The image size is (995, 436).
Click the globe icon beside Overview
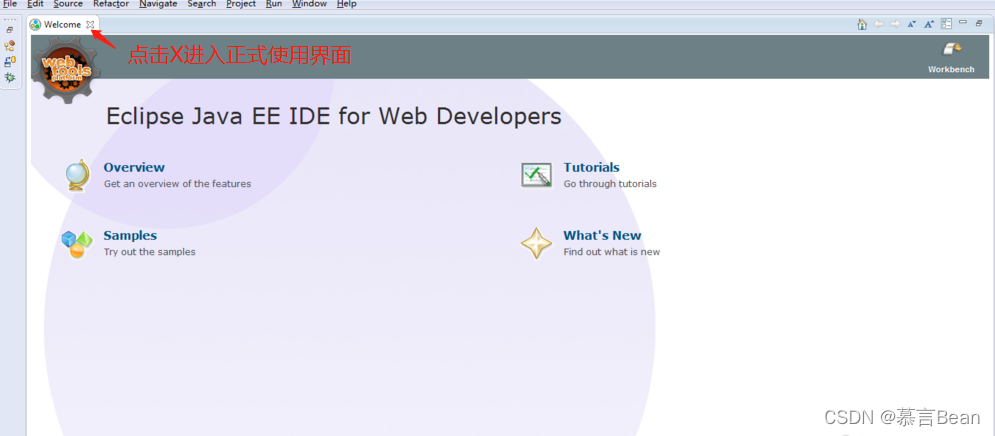point(77,176)
